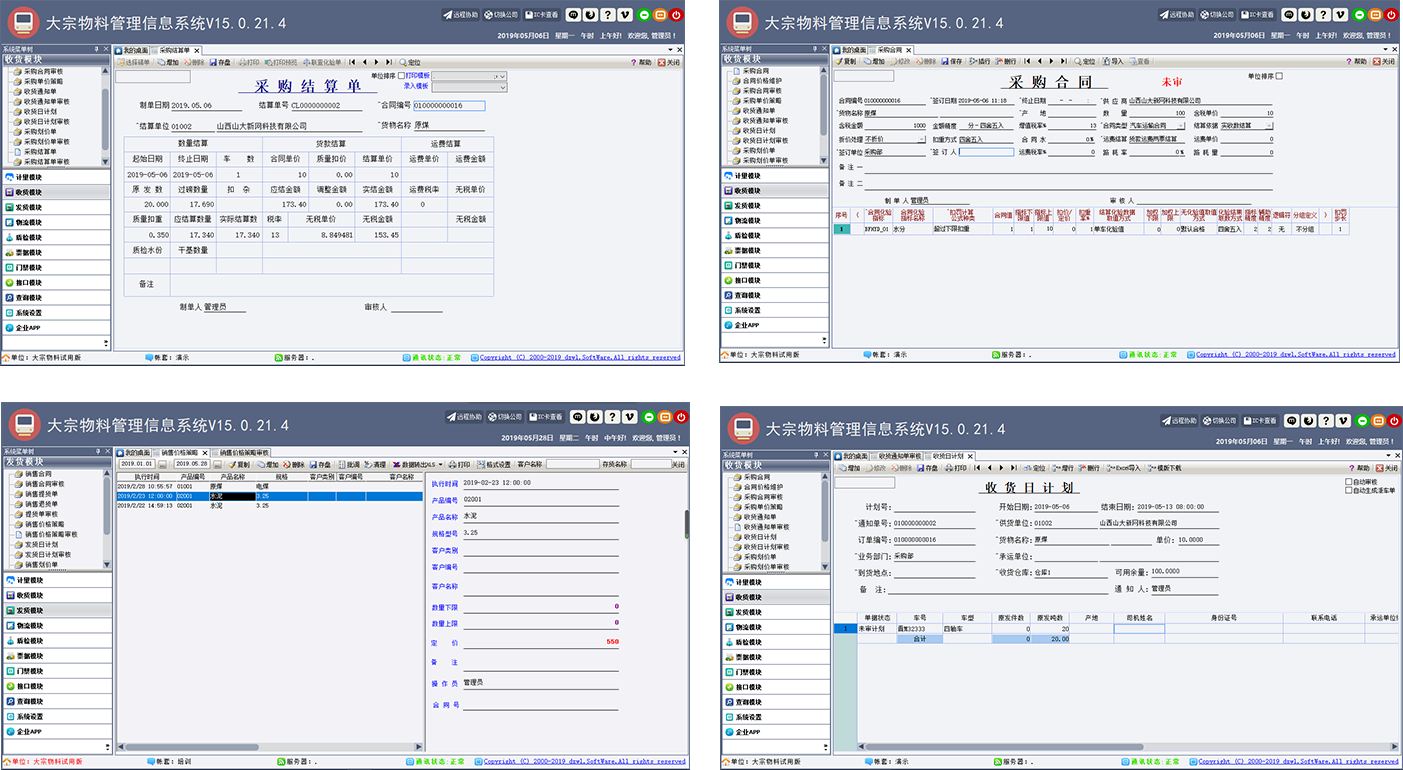
Task: Open 打印模板 dropdown in 采购结算单 window
Action: tap(503, 76)
